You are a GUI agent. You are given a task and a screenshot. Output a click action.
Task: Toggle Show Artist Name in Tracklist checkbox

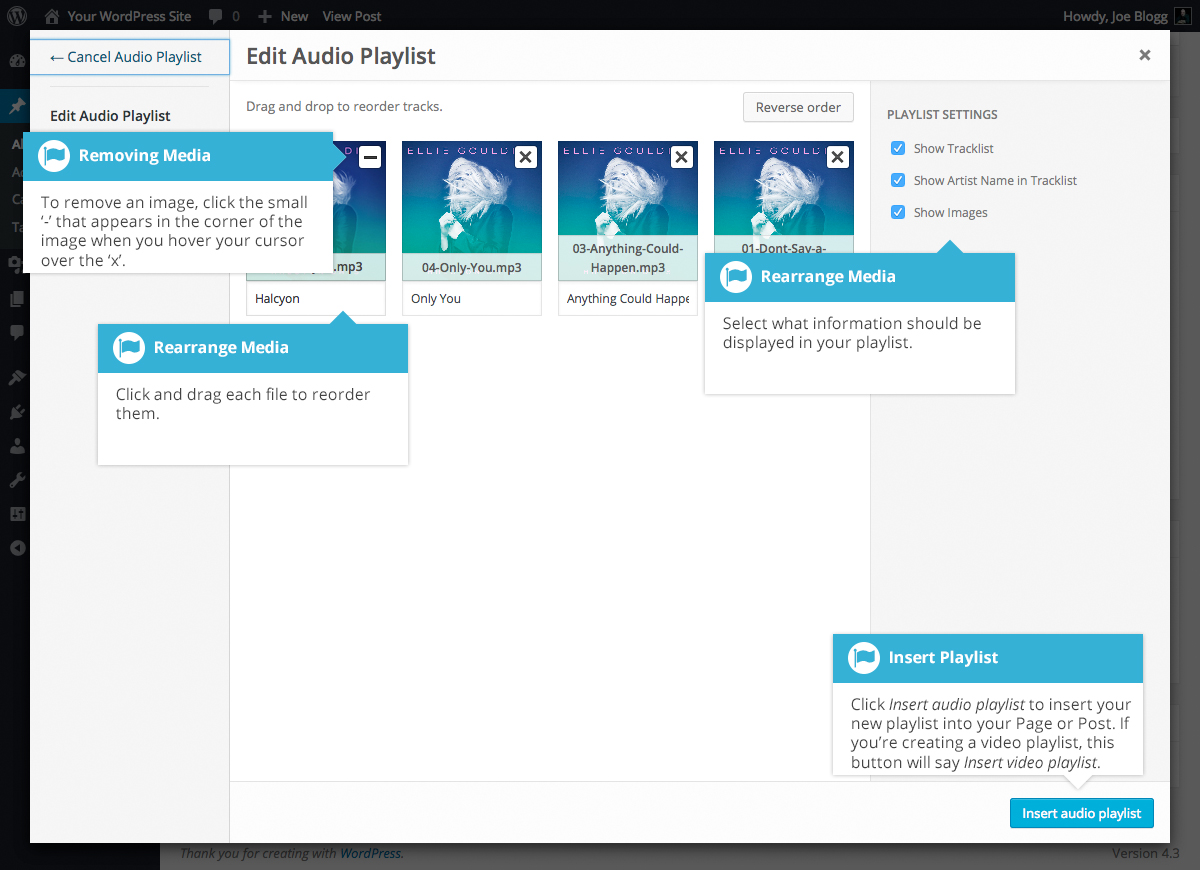click(898, 180)
